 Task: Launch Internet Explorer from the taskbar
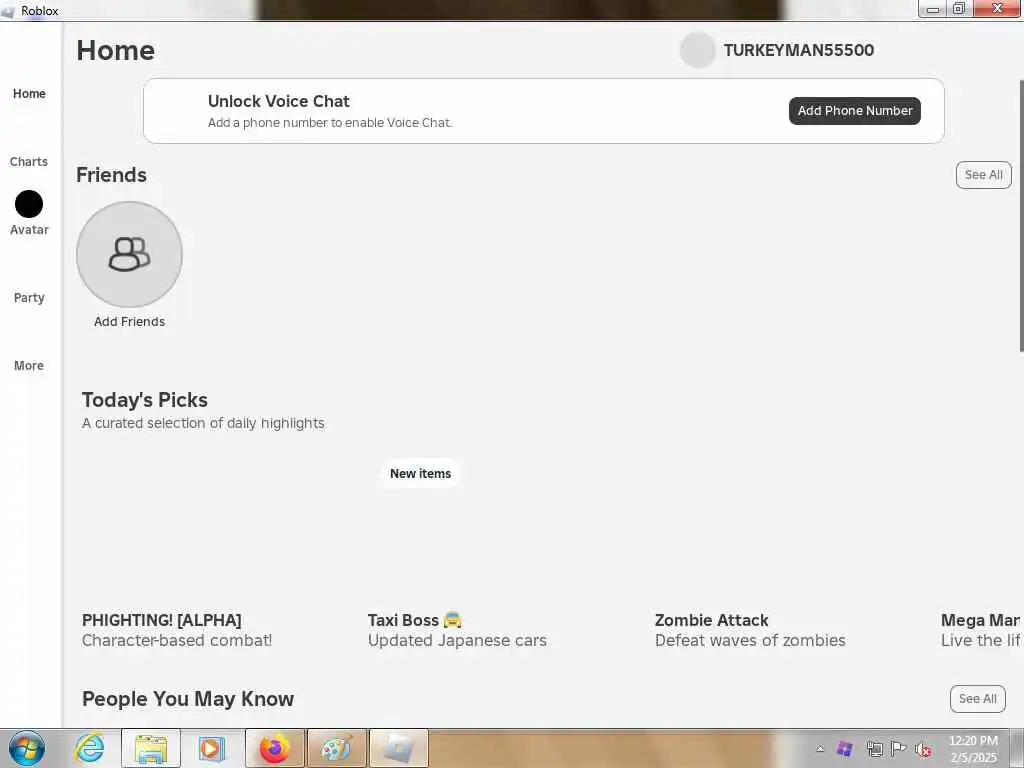tap(89, 748)
